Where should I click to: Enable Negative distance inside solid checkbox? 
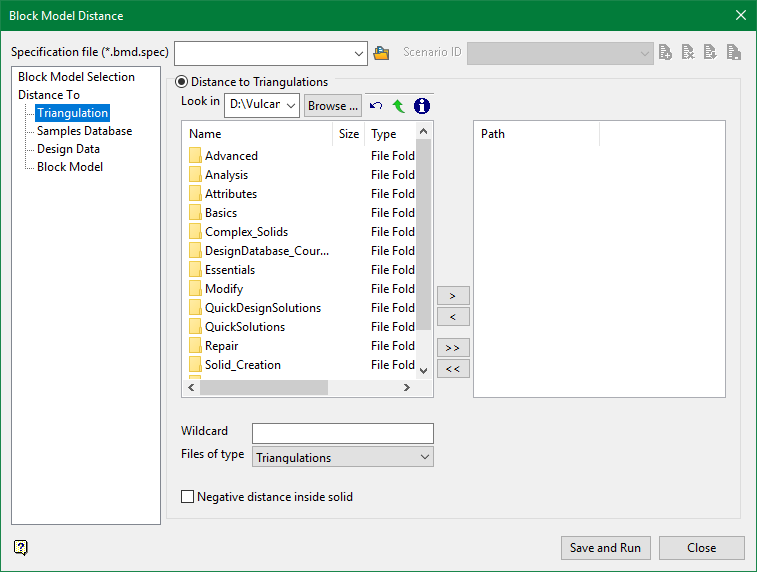coord(187,497)
